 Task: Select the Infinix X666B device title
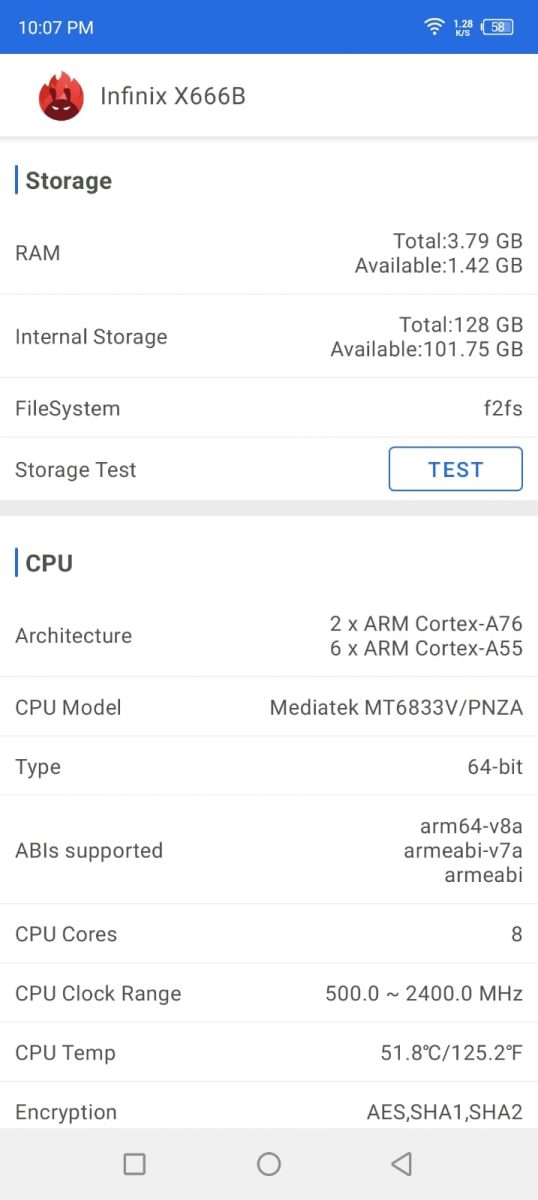tap(173, 96)
